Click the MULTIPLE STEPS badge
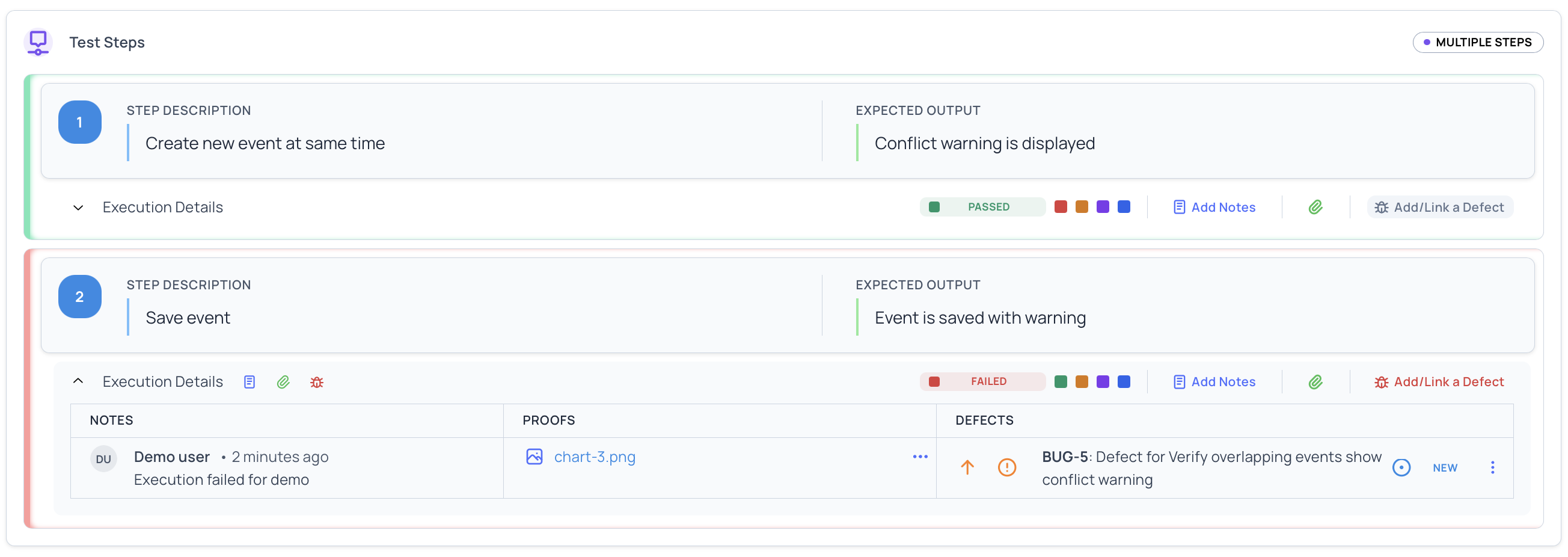 click(x=1478, y=42)
